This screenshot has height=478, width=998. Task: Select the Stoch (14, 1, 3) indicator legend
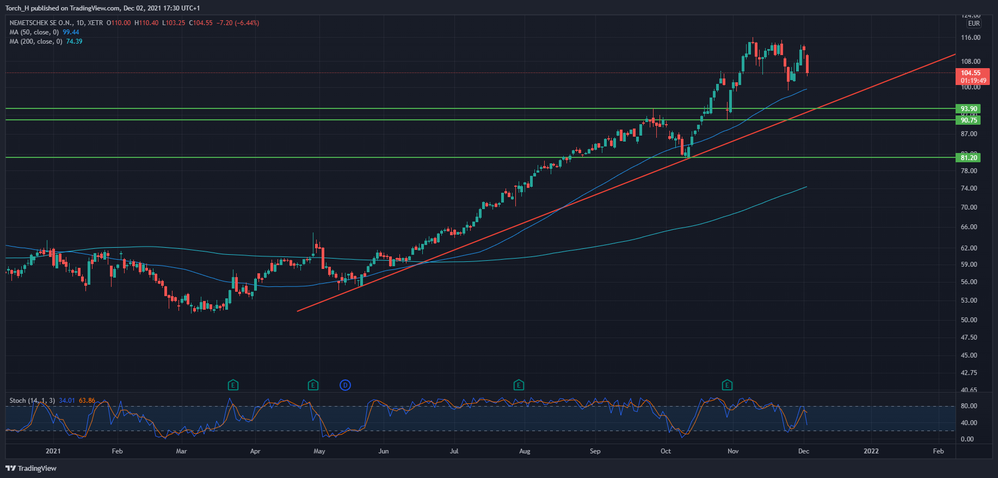coord(28,400)
